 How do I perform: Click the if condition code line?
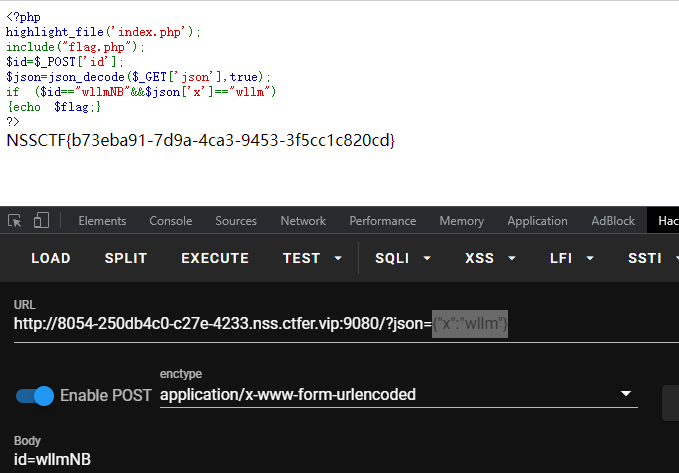(141, 92)
